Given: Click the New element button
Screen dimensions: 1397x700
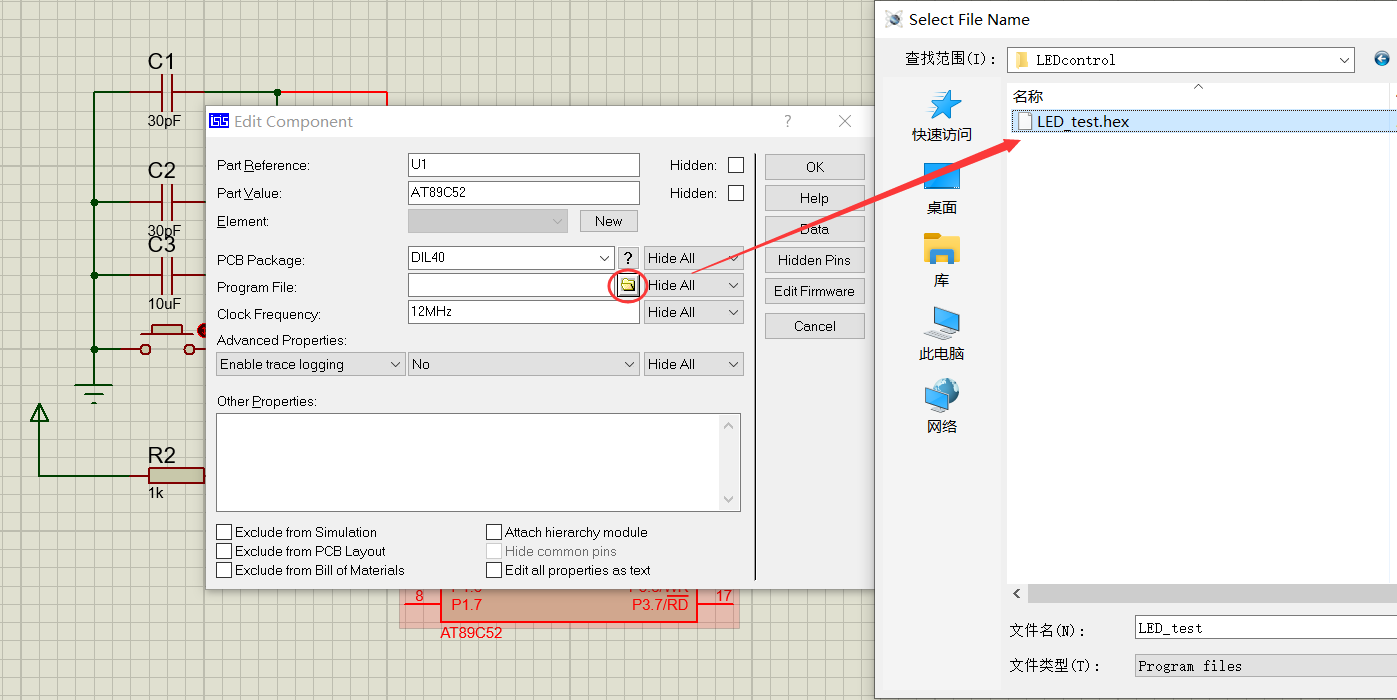Looking at the screenshot, I should pos(609,221).
